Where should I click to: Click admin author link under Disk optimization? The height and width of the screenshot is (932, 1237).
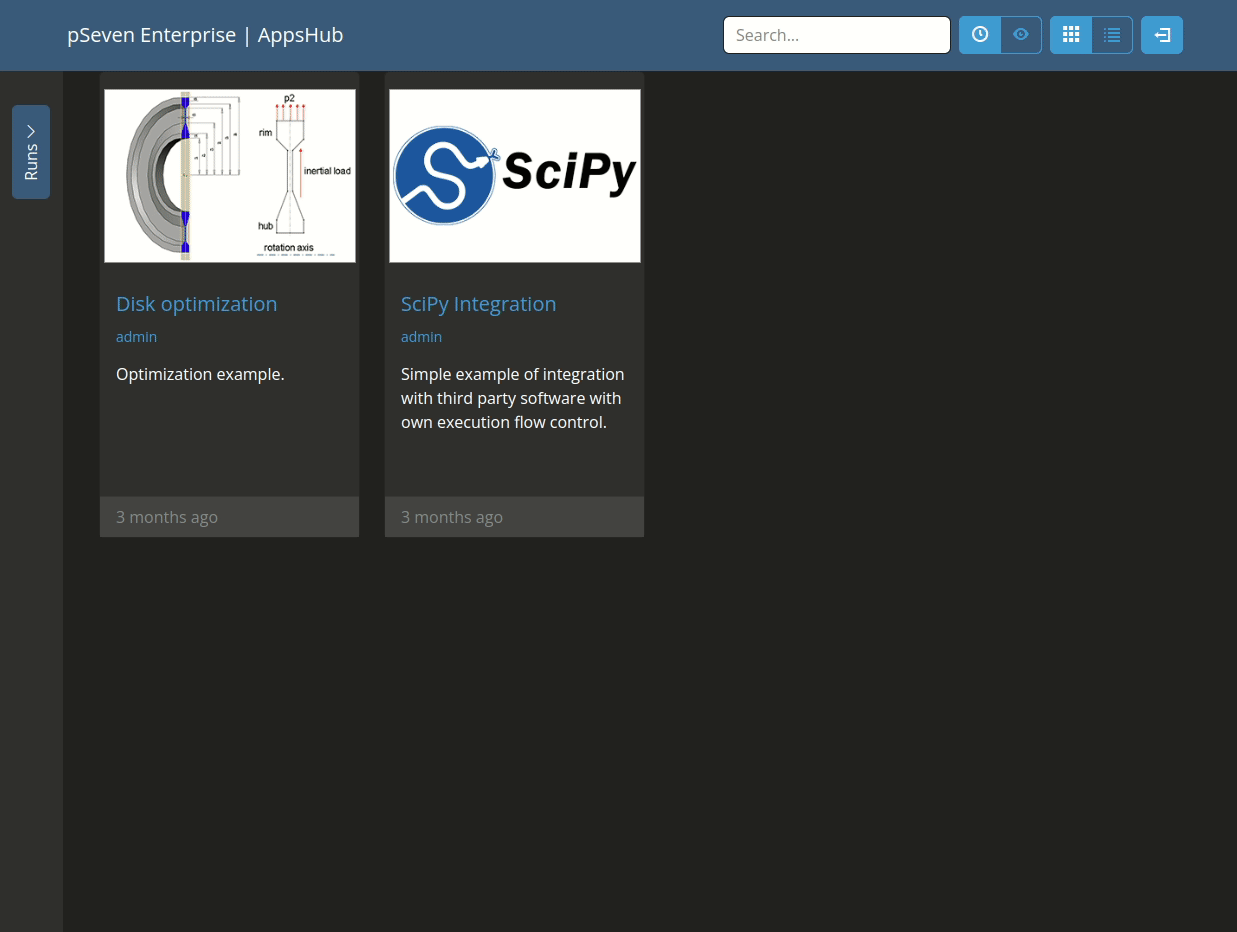pos(136,337)
